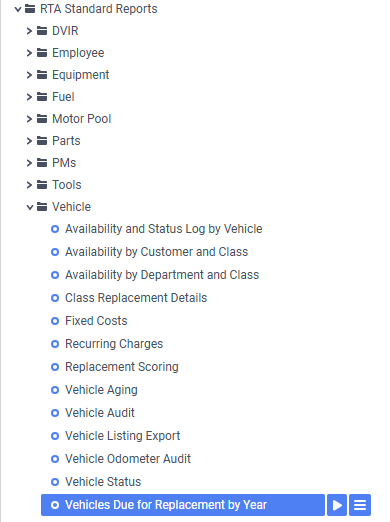Screen dimensions: 390x522
Task: Click the RTA Standard Reports folder icon
Action: (x=30, y=9)
